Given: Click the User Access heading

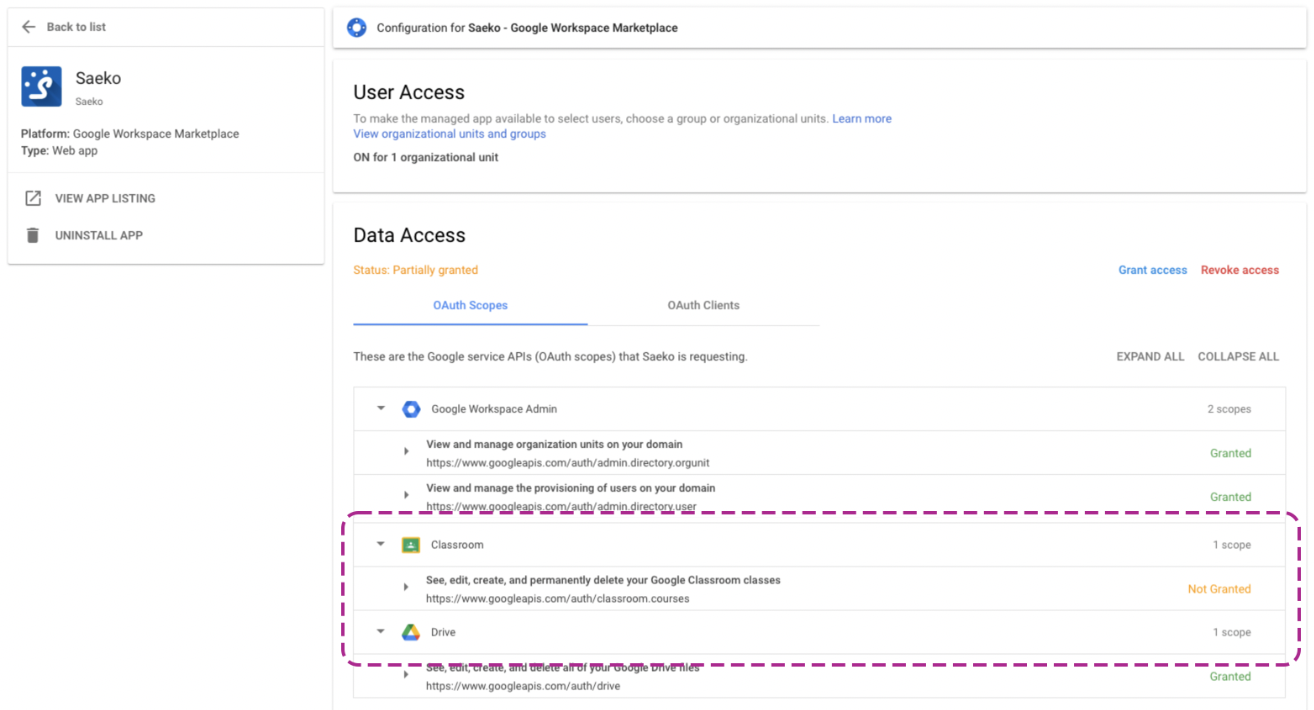Looking at the screenshot, I should pos(409,92).
